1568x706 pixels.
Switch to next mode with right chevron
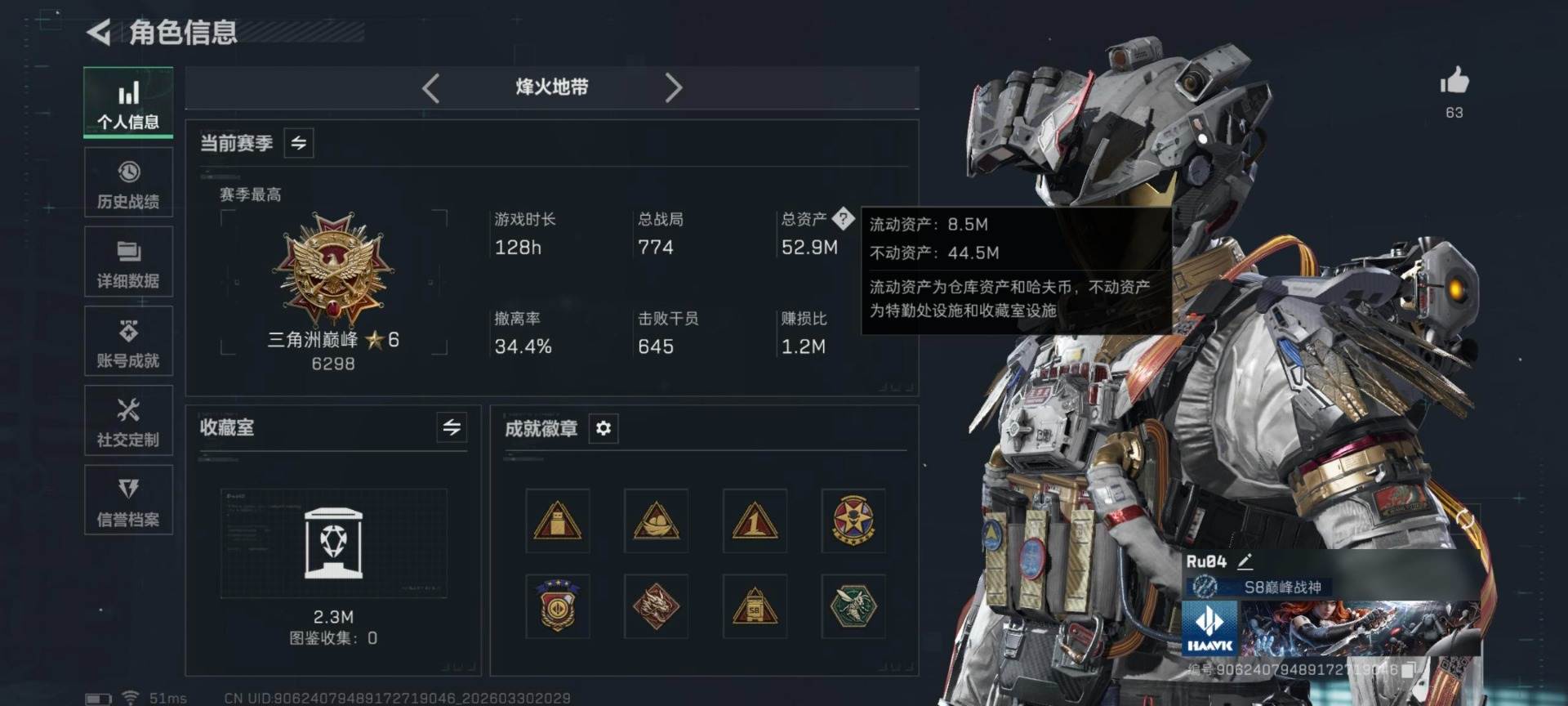click(673, 87)
